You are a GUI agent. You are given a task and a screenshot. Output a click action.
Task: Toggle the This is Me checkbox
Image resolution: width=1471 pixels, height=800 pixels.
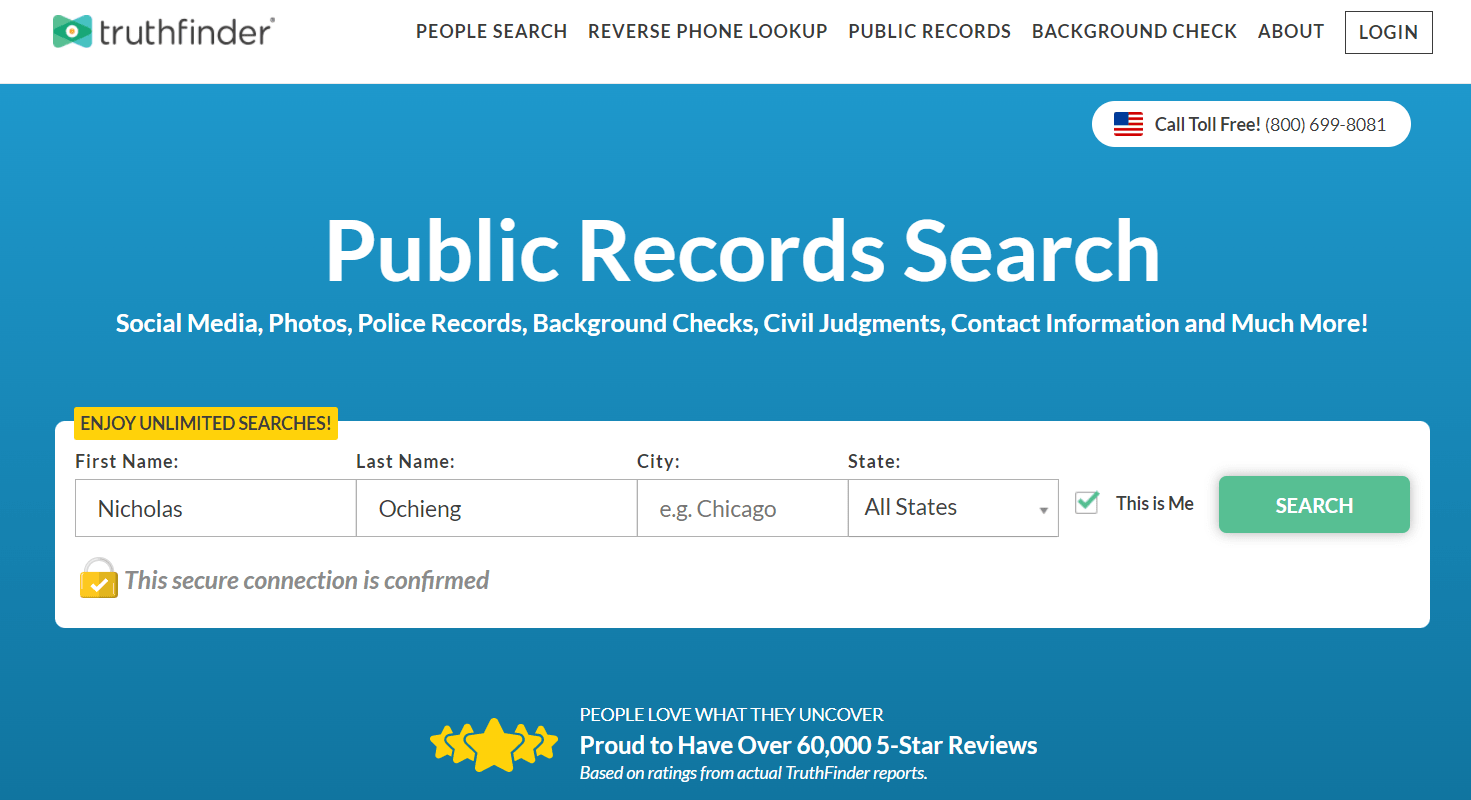1087,502
